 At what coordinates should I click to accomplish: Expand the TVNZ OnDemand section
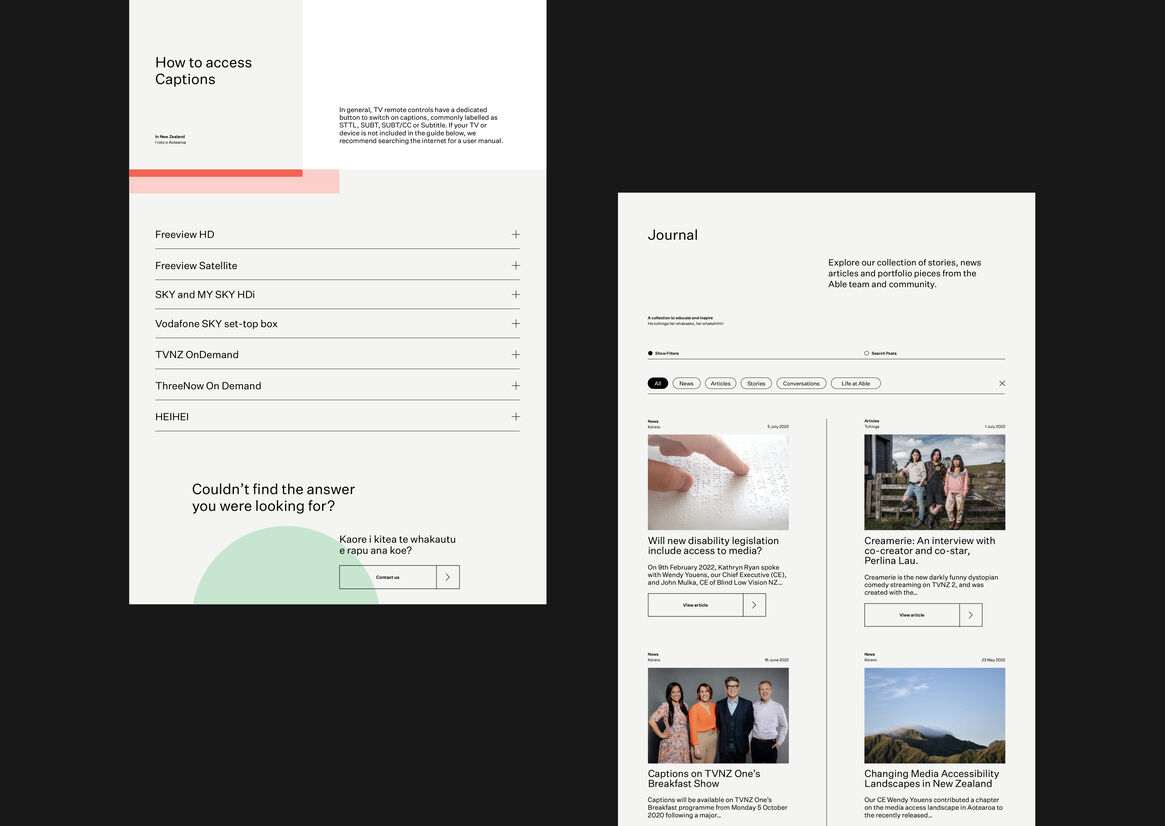click(337, 355)
